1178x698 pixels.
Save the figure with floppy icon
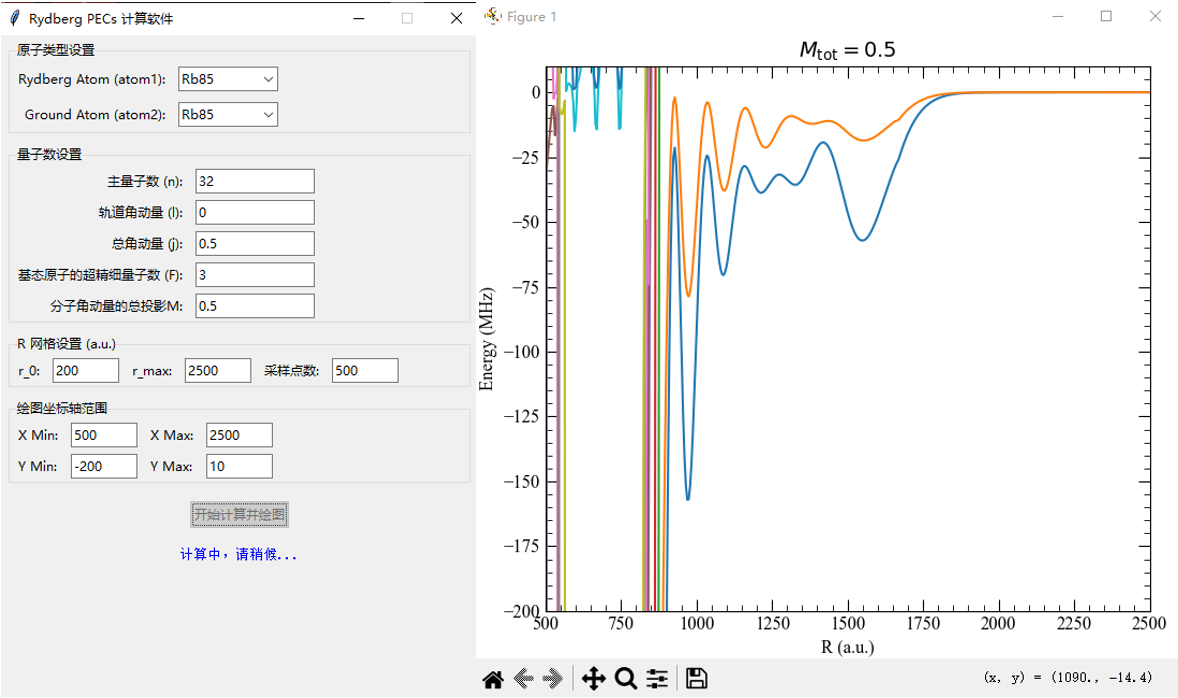696,678
